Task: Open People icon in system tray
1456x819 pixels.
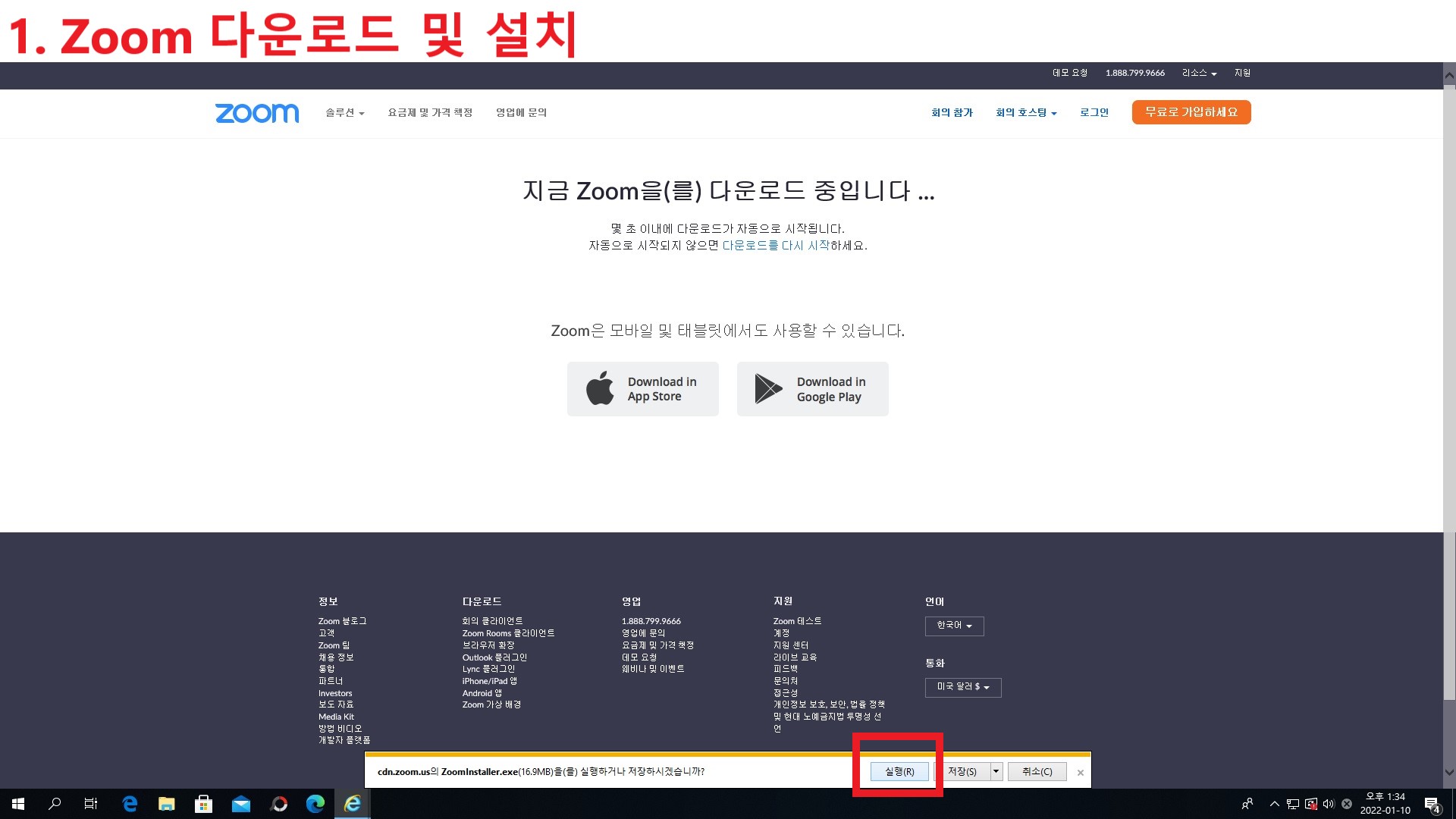Action: pyautogui.click(x=1247, y=804)
